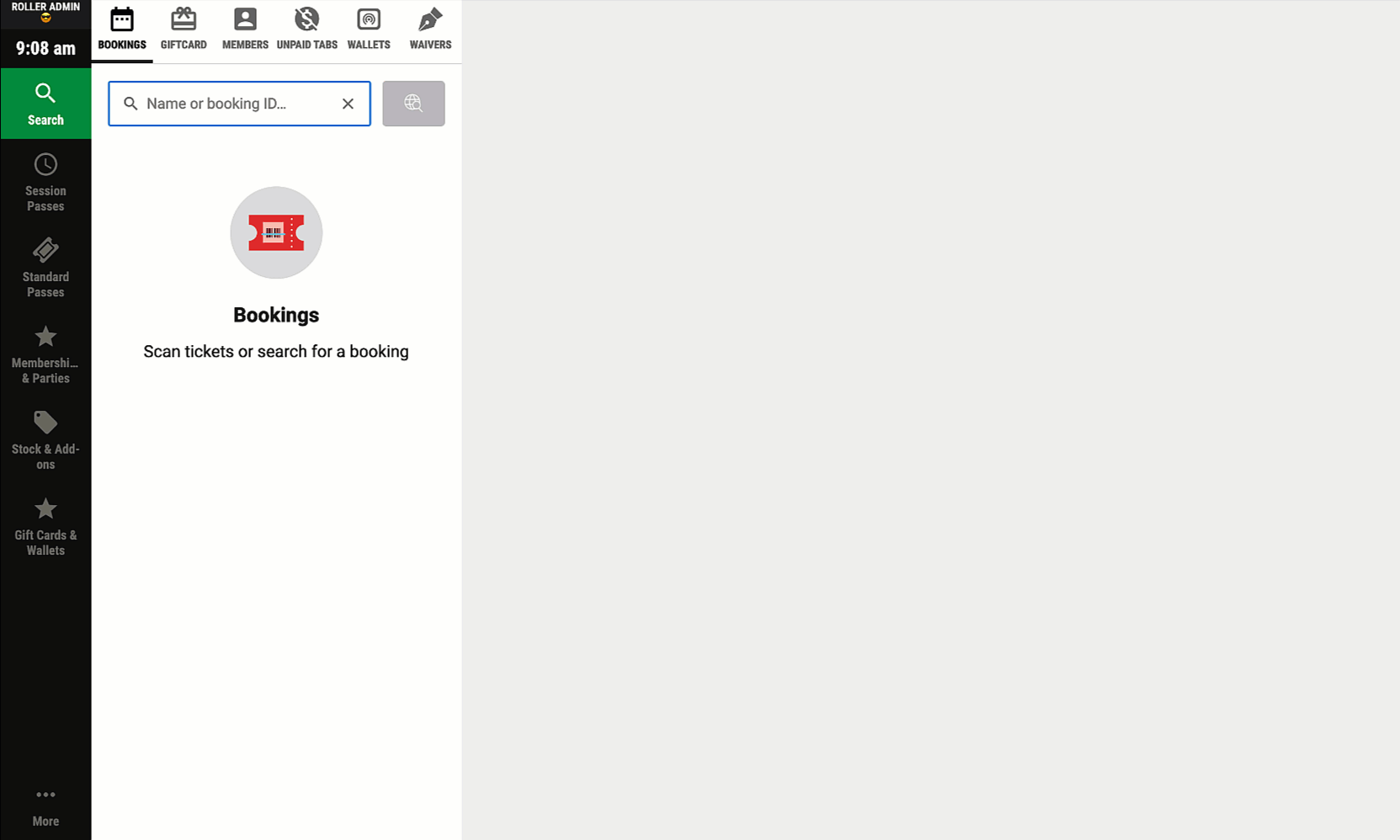The width and height of the screenshot is (1400, 840).
Task: Open Session Passes in the sidebar
Action: tap(45, 182)
